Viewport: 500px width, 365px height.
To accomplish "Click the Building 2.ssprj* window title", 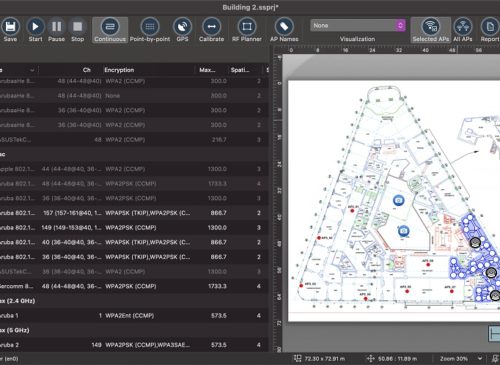I will coord(251,7).
